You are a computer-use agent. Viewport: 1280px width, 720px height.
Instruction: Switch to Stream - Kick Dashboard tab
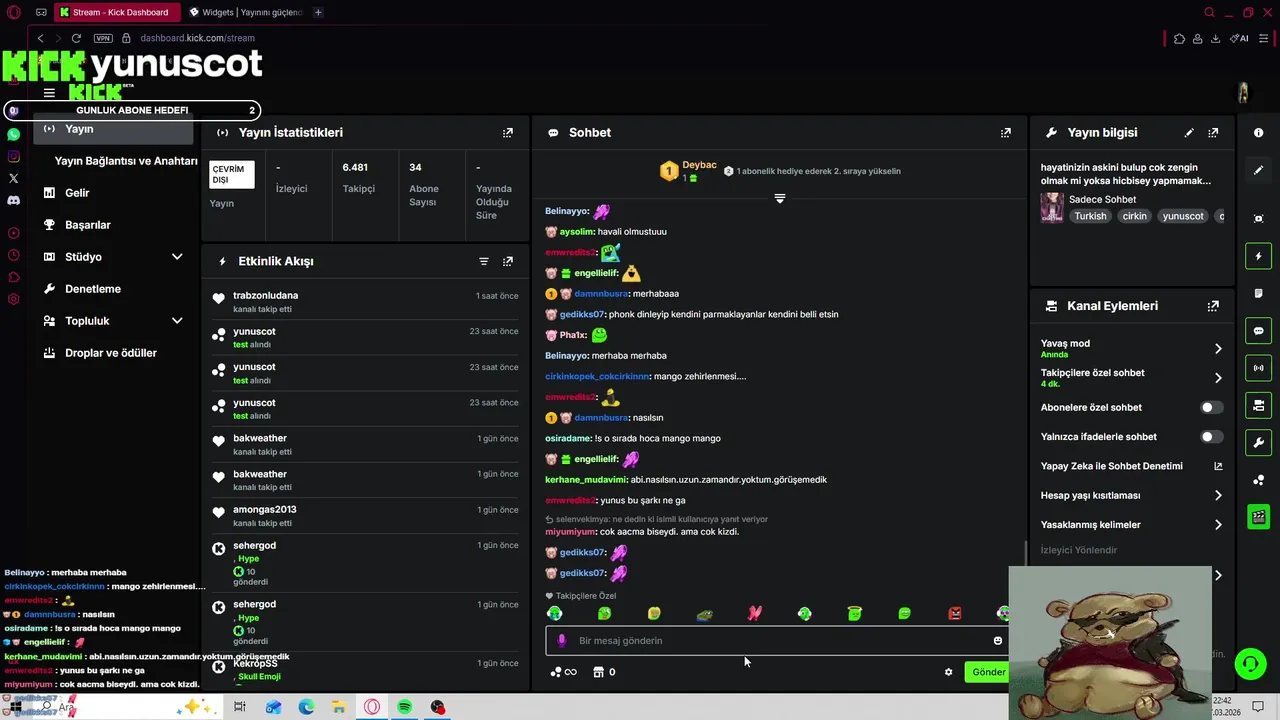pyautogui.click(x=117, y=13)
